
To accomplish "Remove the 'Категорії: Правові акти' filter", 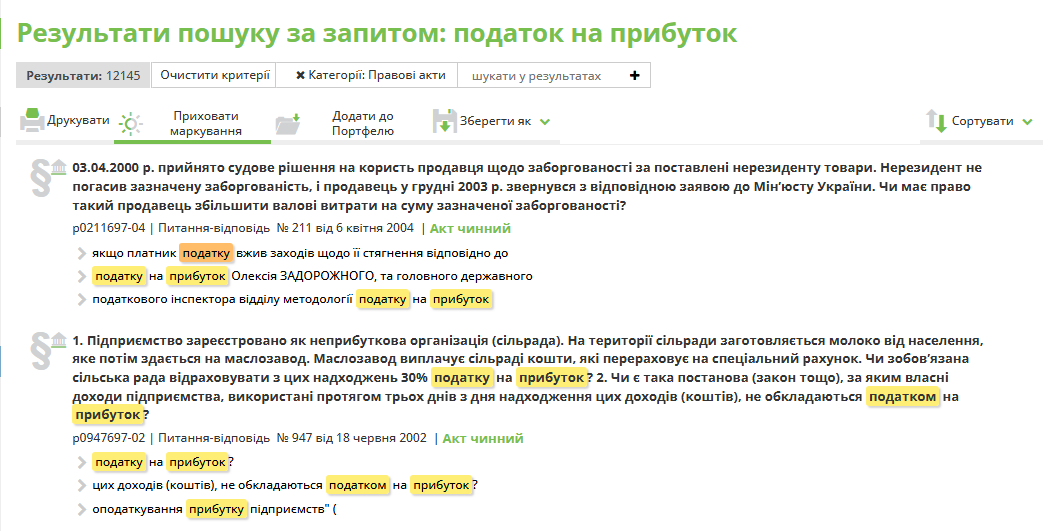I will [x=300, y=76].
